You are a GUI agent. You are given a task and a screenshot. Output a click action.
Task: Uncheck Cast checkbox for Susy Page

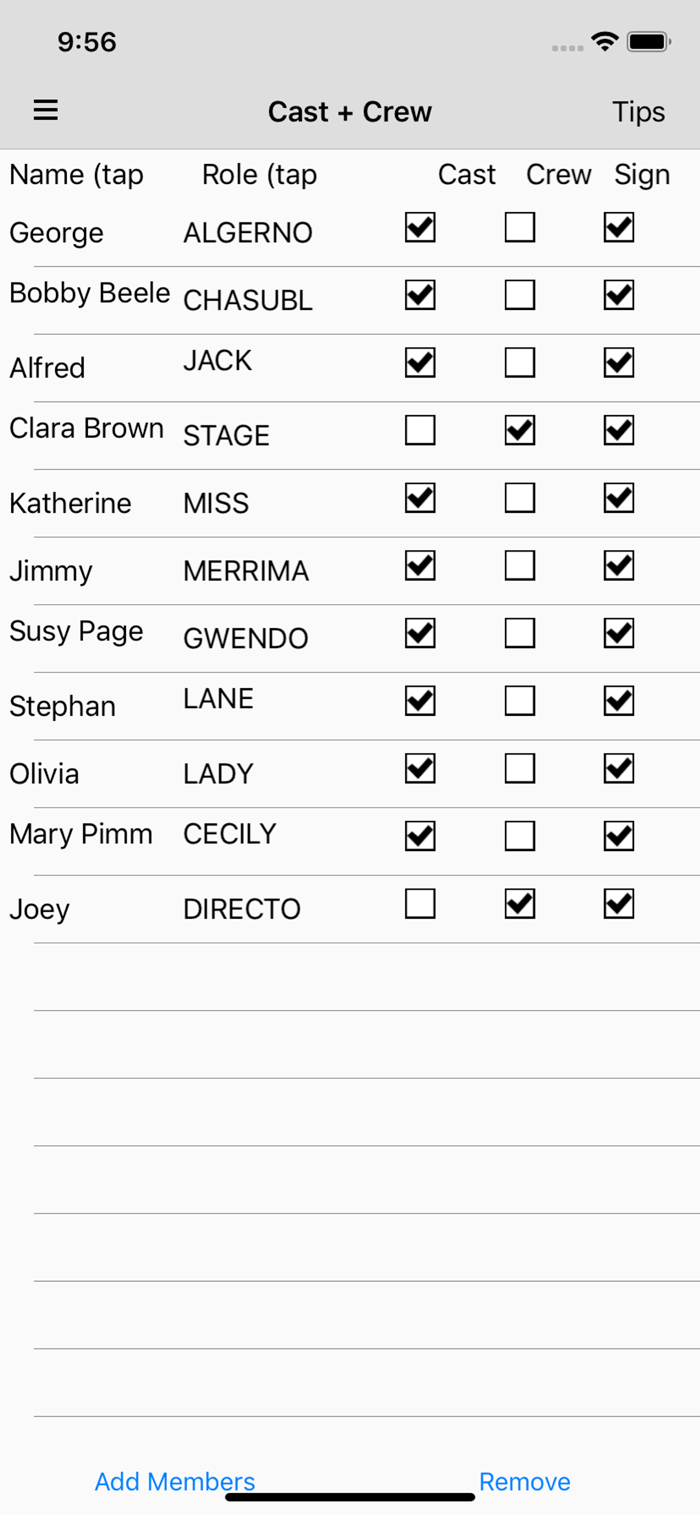point(420,633)
